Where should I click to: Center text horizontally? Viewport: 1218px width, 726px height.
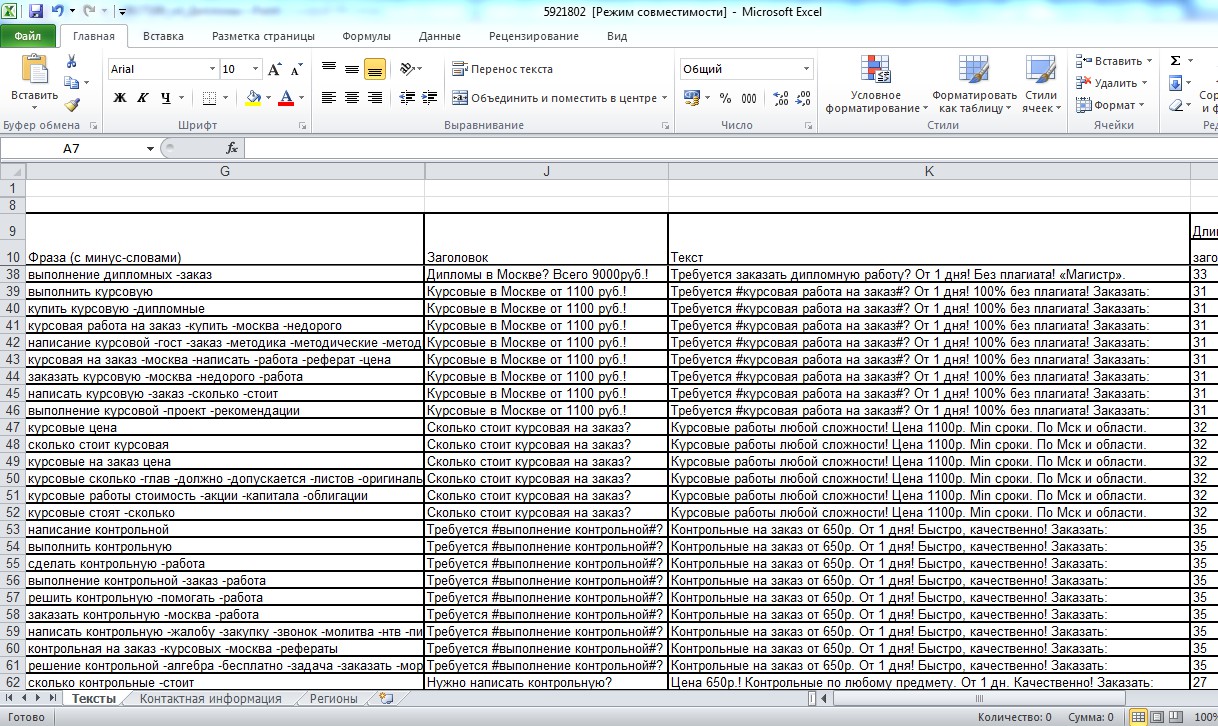point(352,98)
